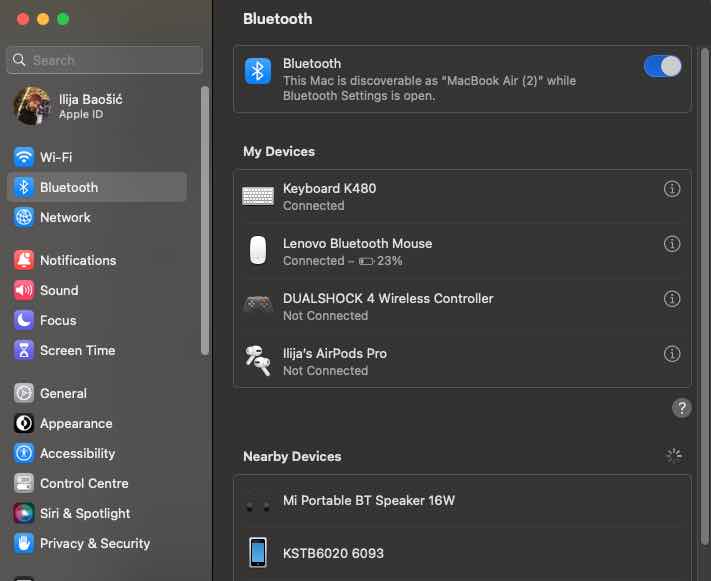Select Mi Portable BT Speaker 16W
Screen dimensions: 711x581
[x=368, y=501]
